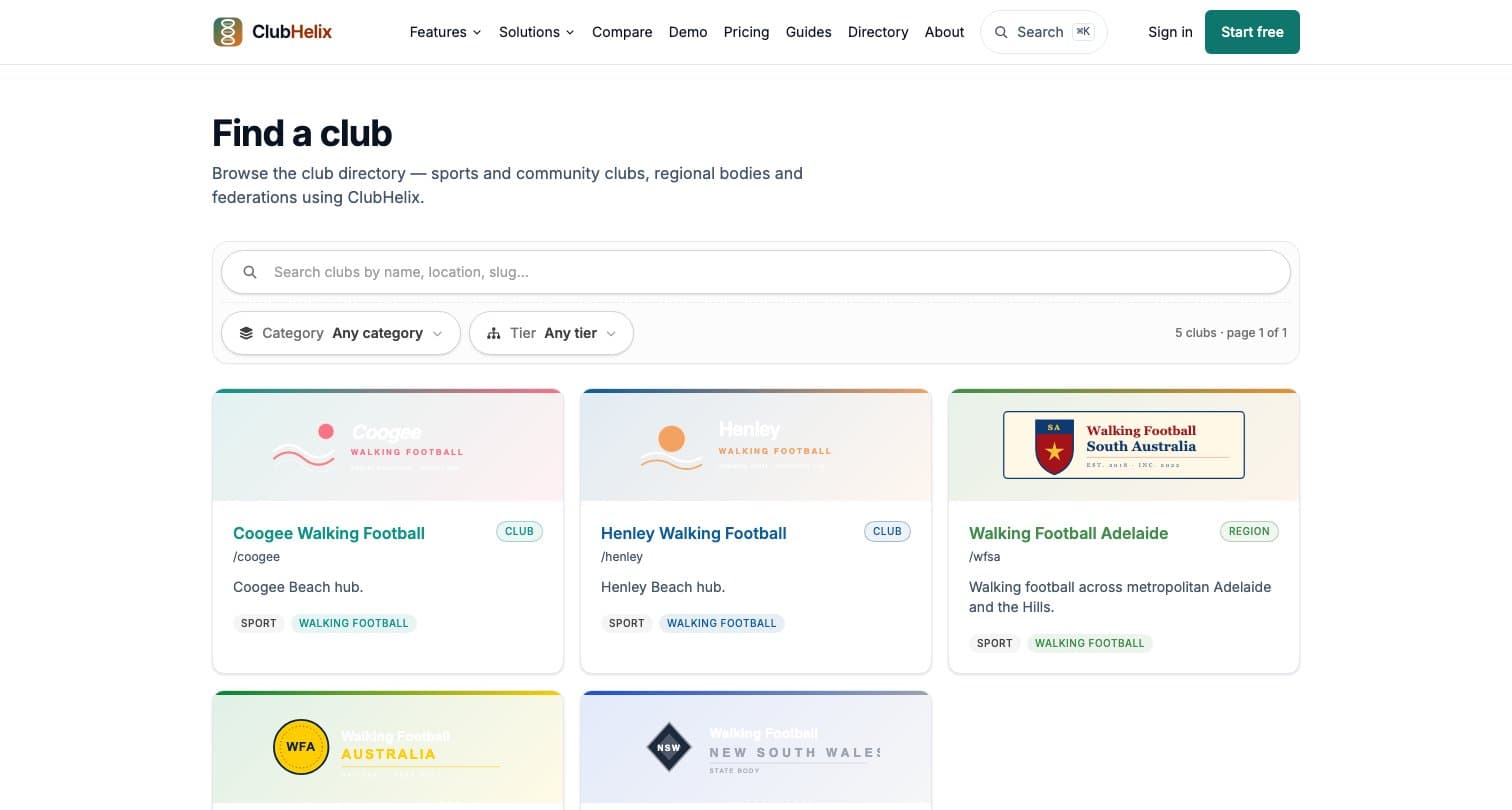Click WALKING FOOTBALL tag on Coogee card
The width and height of the screenshot is (1512, 810).
pos(354,623)
